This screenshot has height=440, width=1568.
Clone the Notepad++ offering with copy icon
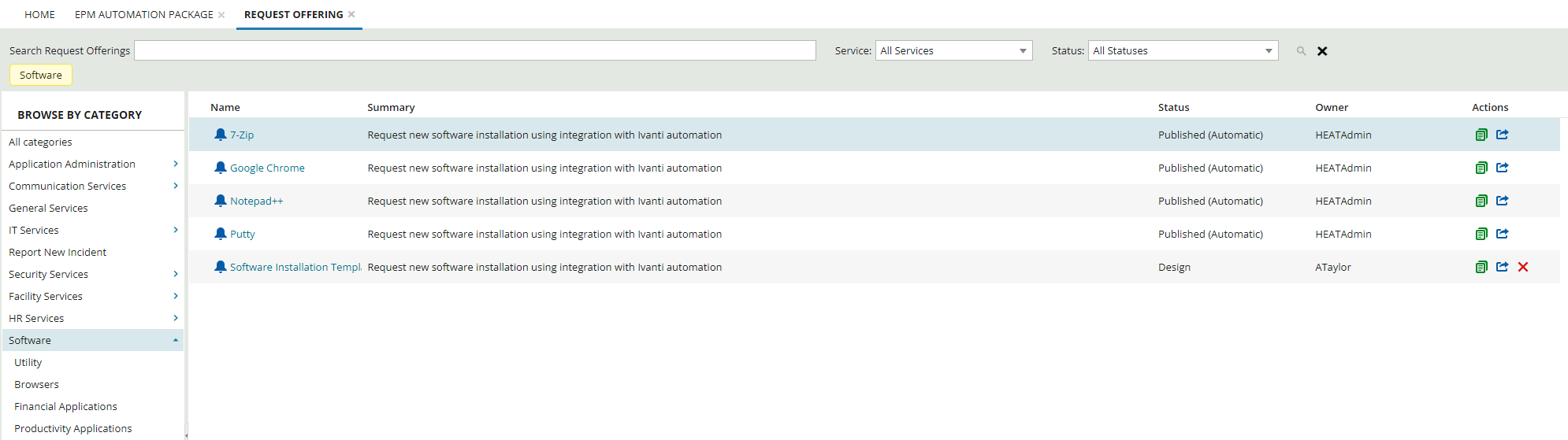1481,201
